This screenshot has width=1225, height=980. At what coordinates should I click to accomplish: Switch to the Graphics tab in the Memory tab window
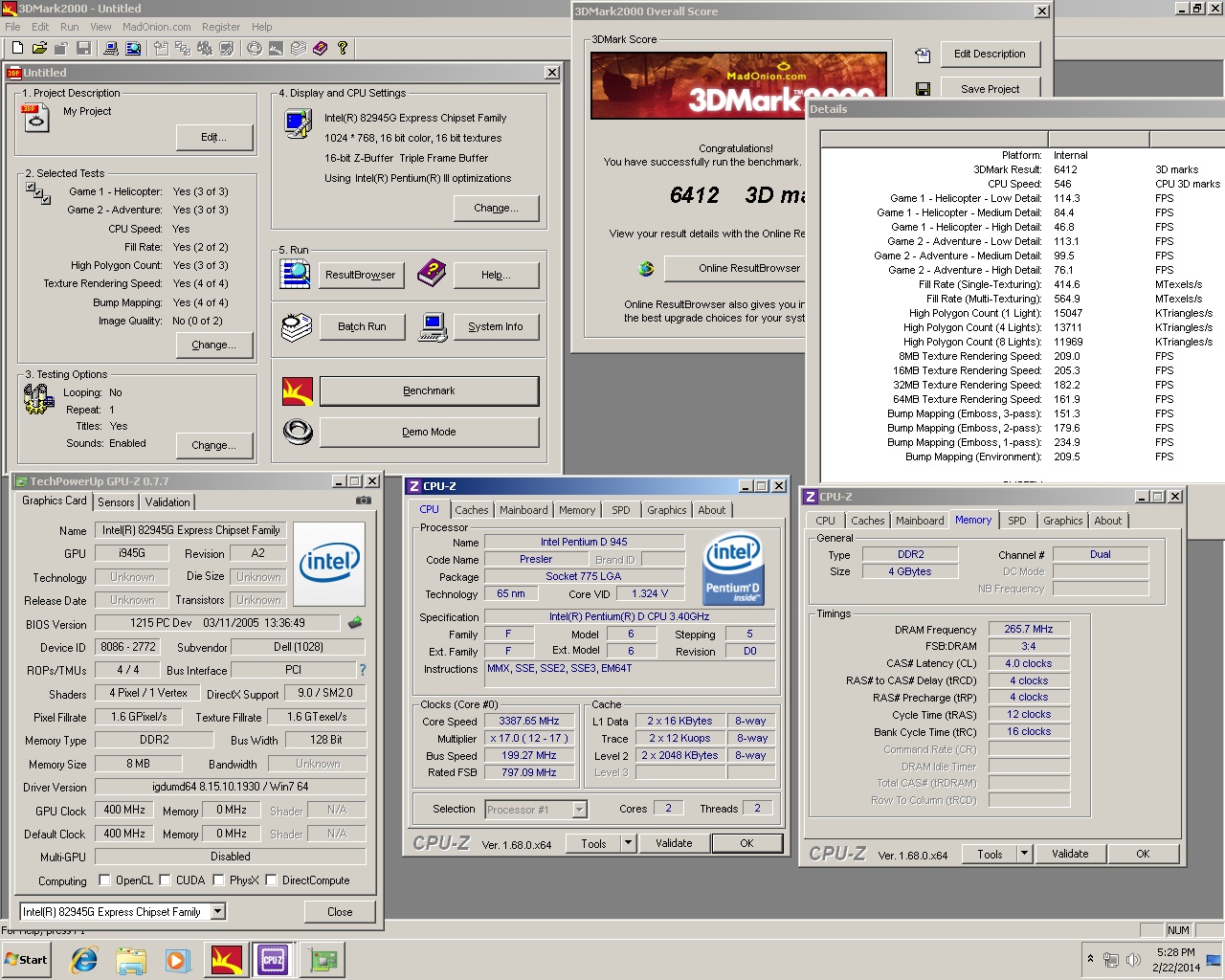coord(1063,522)
